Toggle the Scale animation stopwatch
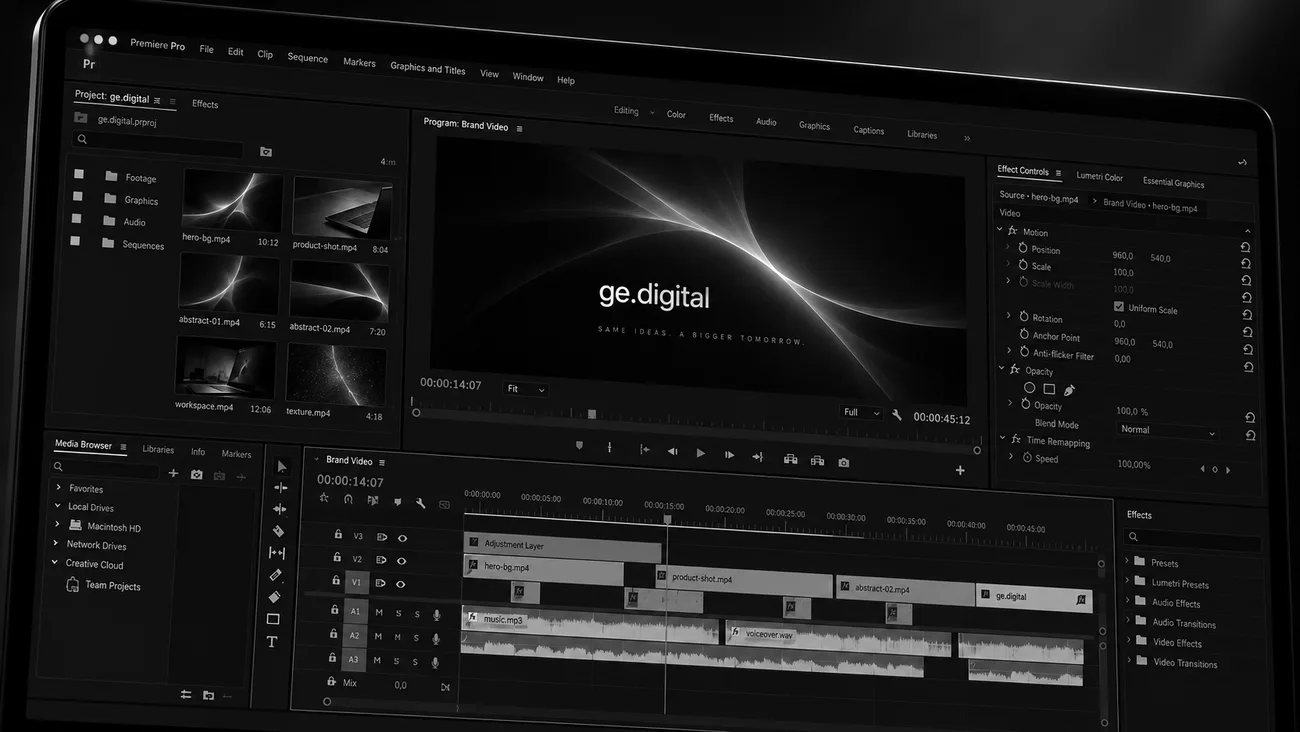 (x=1023, y=265)
